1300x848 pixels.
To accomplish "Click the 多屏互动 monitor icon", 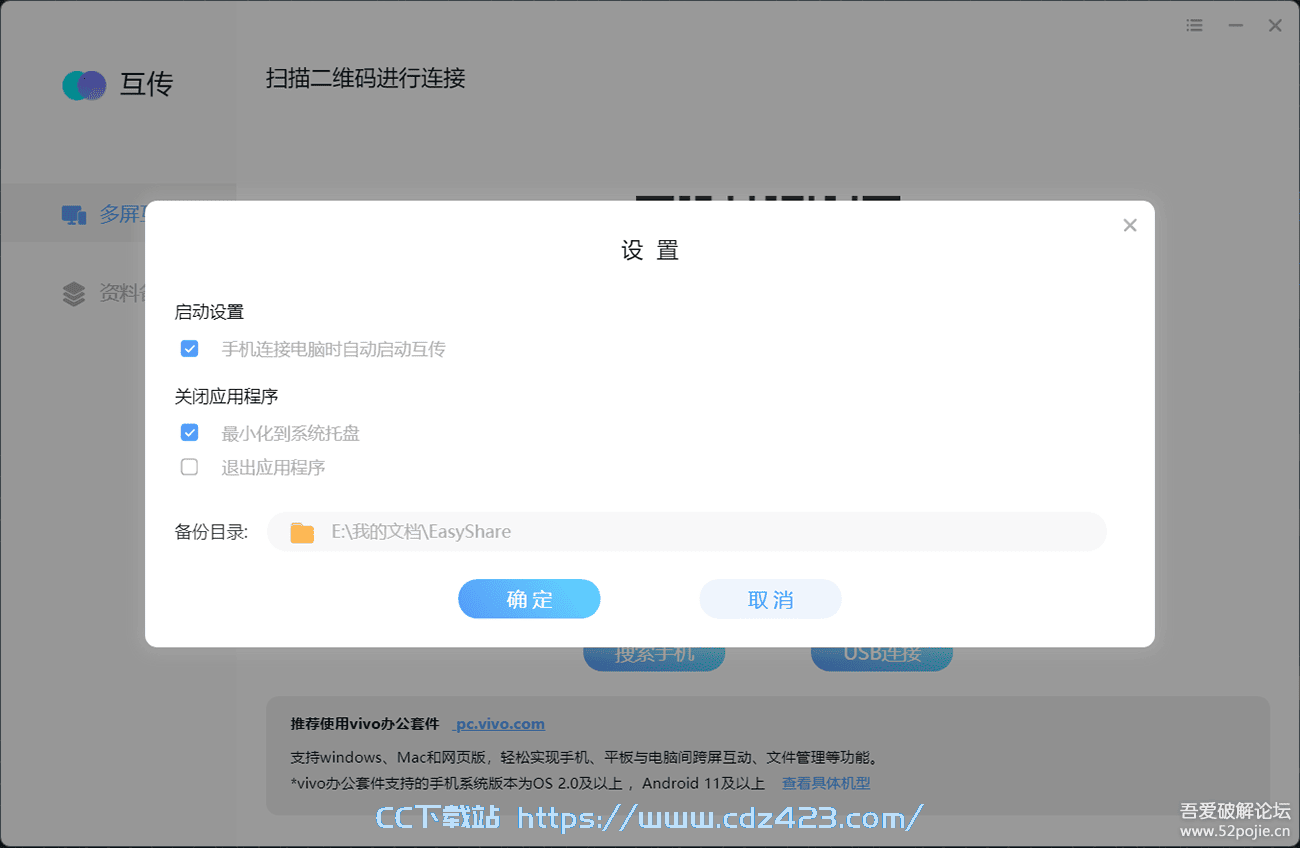I will point(73,215).
